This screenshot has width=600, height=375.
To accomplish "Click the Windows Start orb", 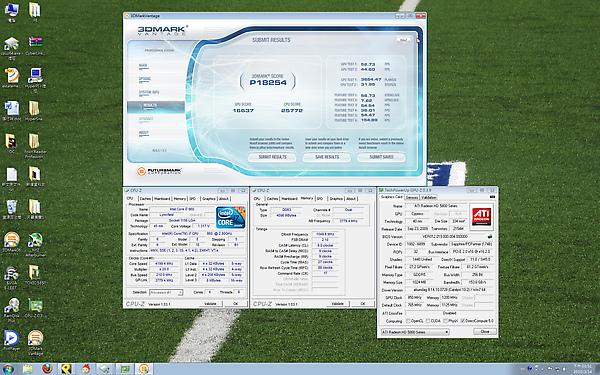I will point(8,369).
